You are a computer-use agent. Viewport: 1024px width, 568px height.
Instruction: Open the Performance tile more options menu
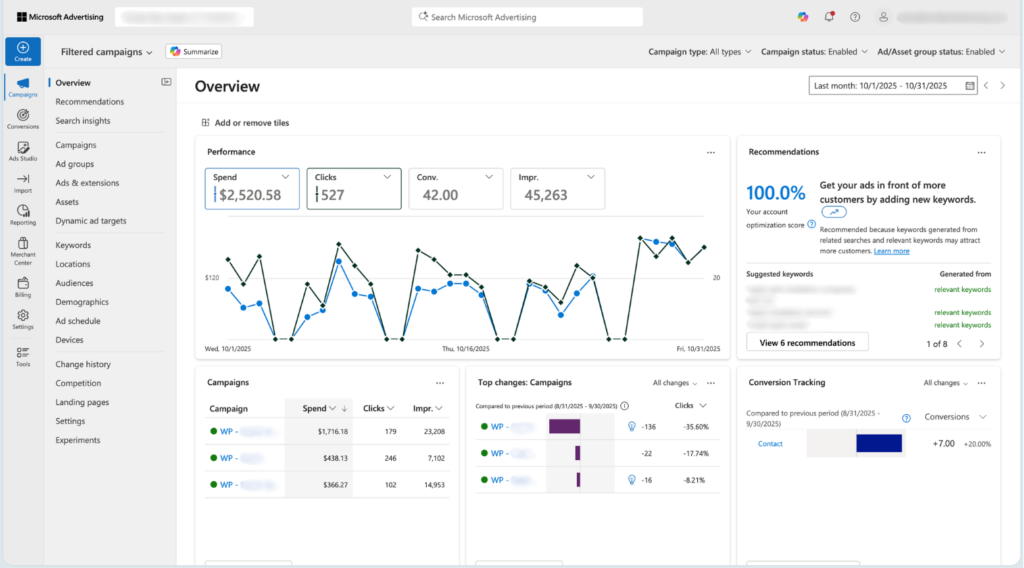[711, 152]
